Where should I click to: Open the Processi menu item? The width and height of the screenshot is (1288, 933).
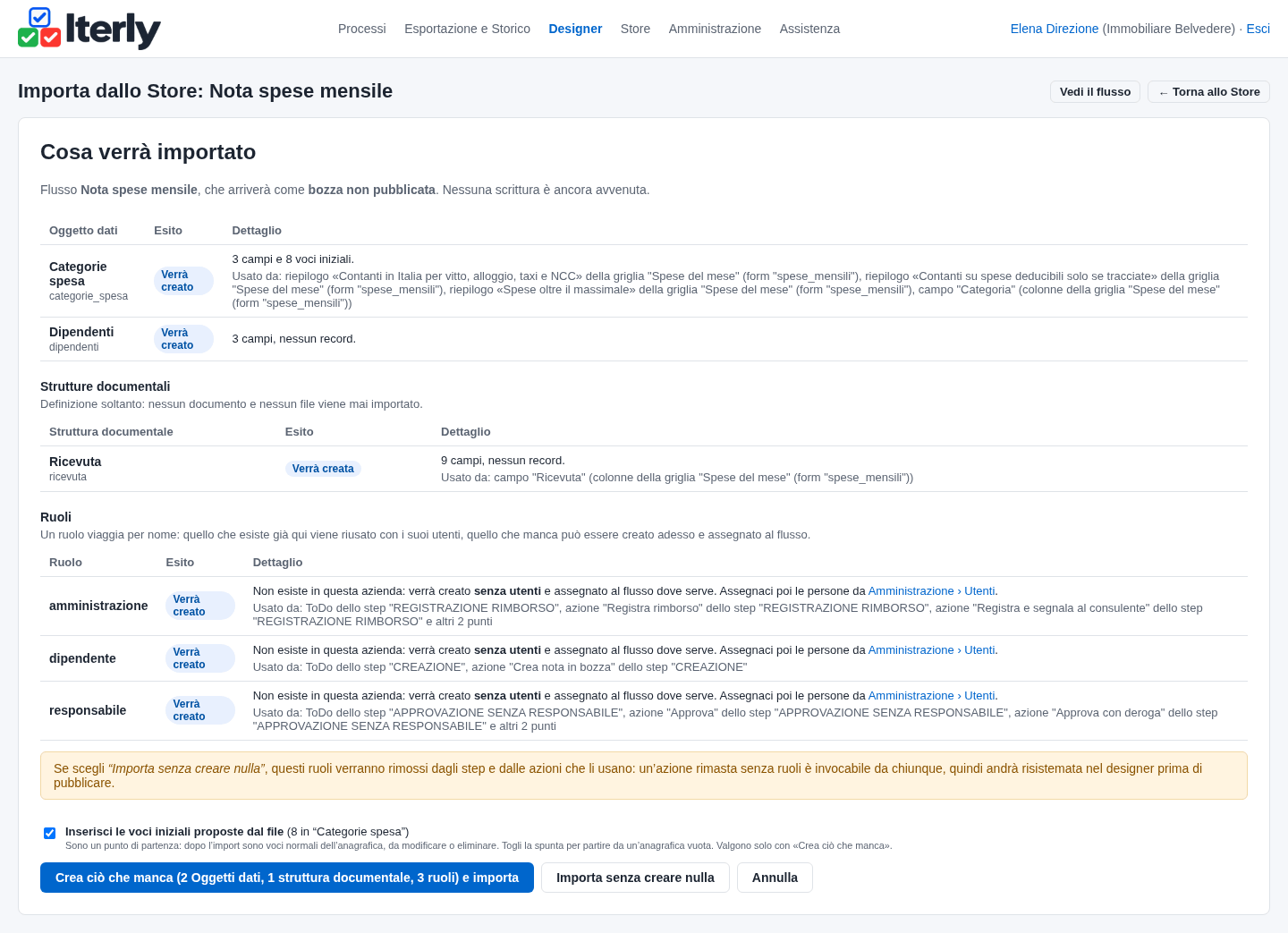[362, 29]
